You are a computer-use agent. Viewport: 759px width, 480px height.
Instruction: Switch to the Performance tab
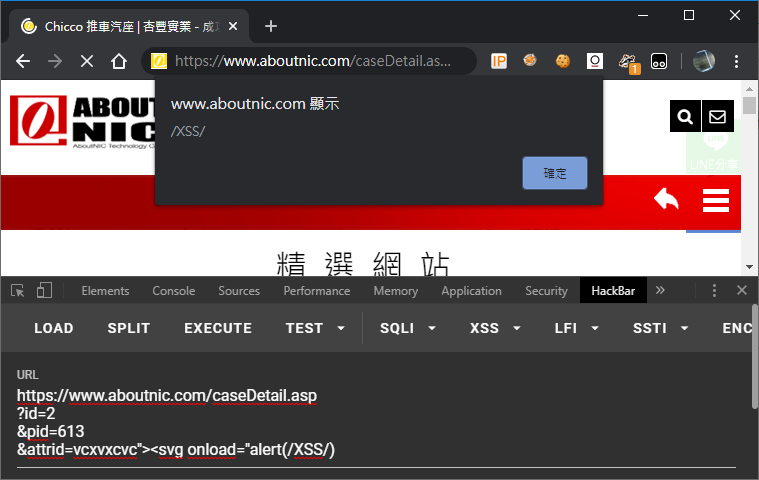[317, 291]
